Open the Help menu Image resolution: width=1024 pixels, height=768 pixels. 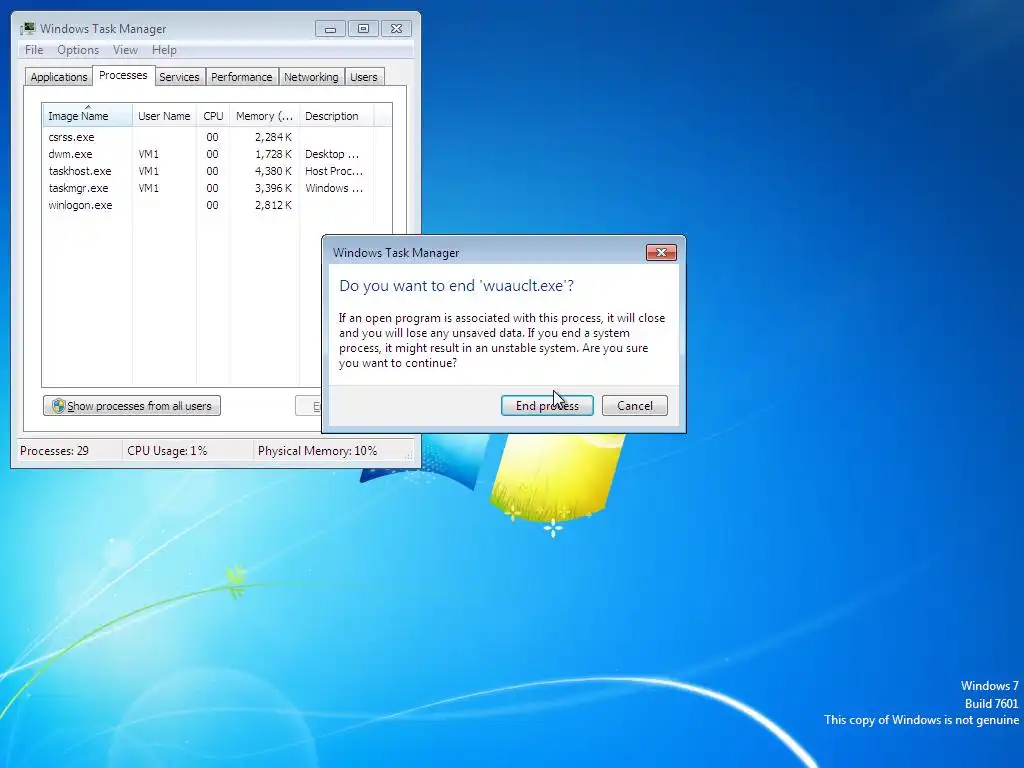[164, 50]
